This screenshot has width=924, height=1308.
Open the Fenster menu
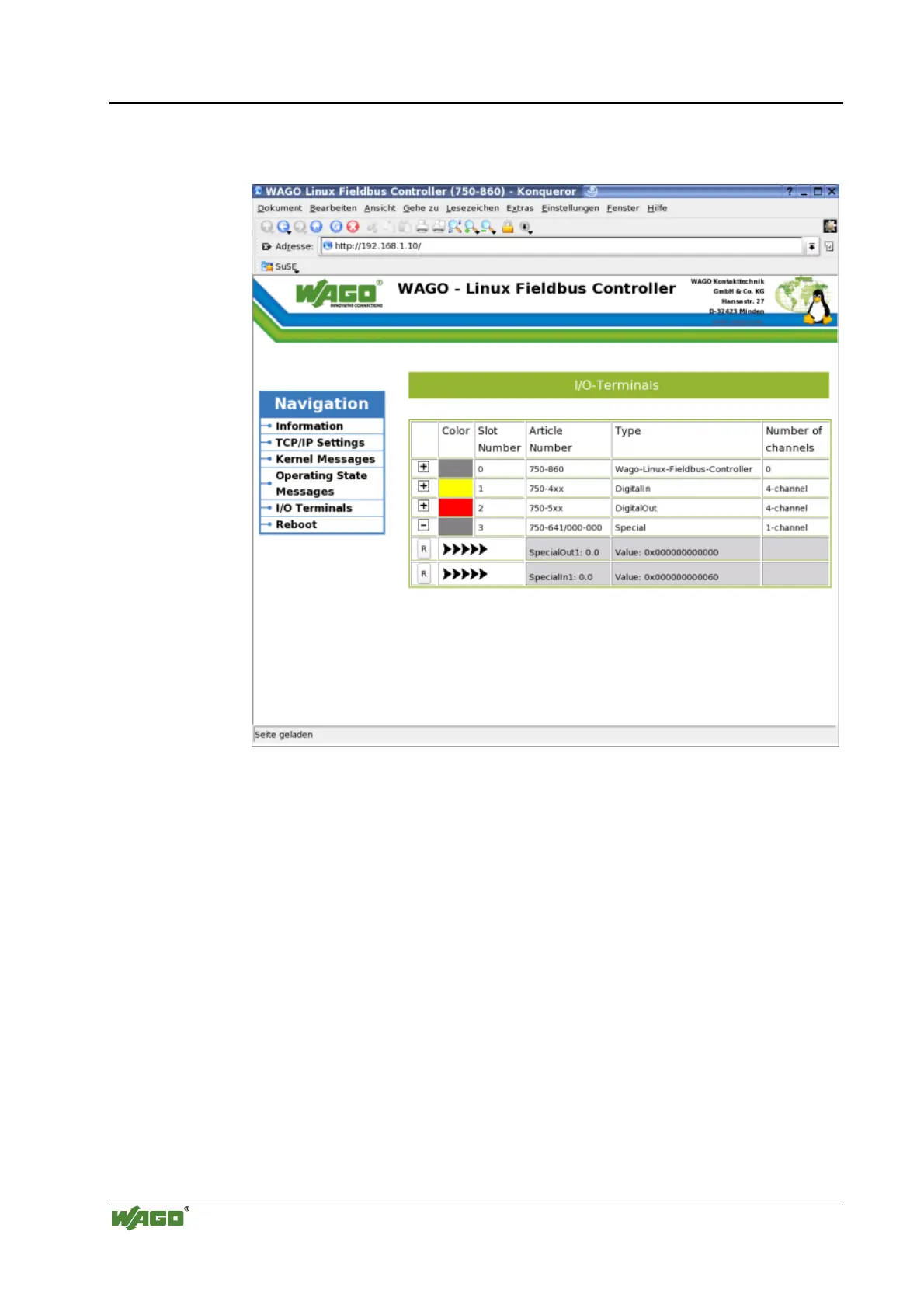coord(623,208)
